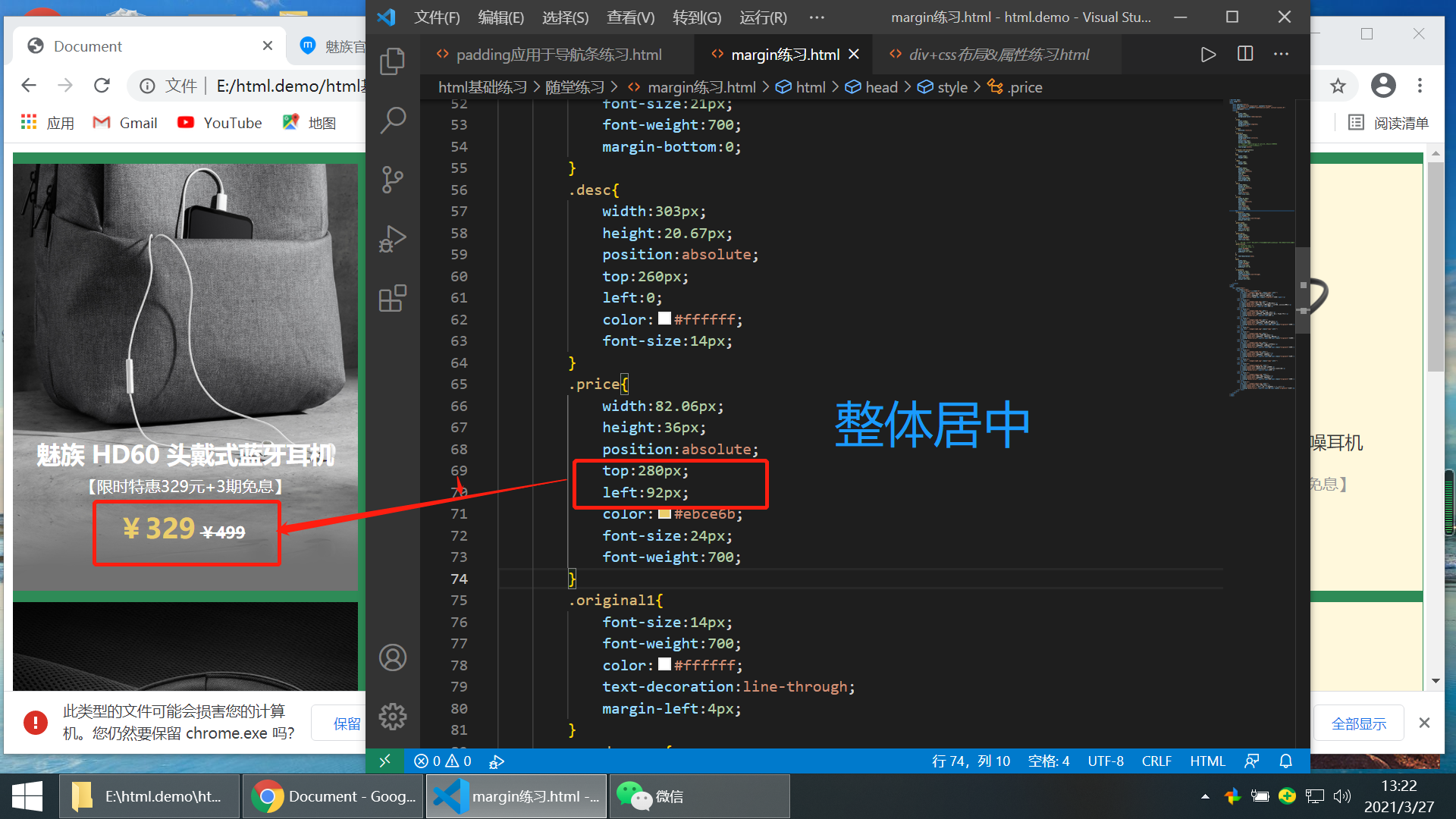Open the 地图 bookmark
Image resolution: width=1456 pixels, height=819 pixels.
click(309, 123)
